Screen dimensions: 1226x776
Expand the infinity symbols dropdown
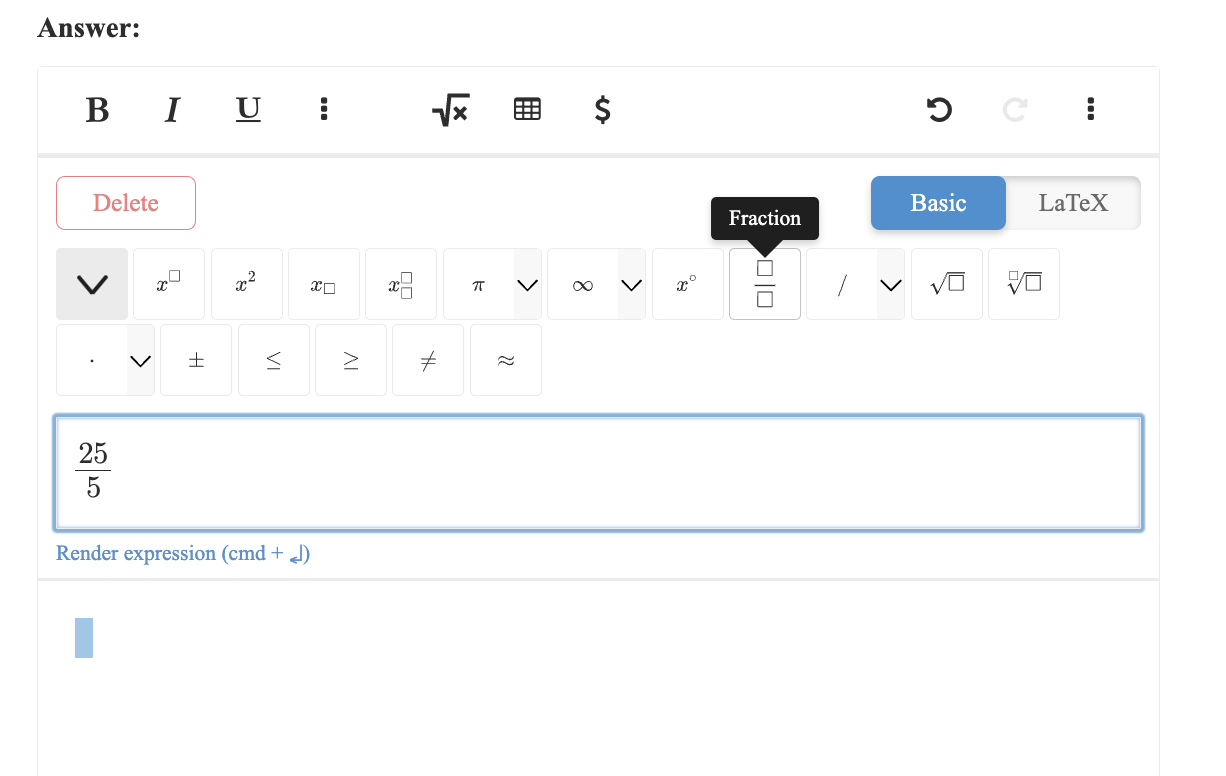631,285
